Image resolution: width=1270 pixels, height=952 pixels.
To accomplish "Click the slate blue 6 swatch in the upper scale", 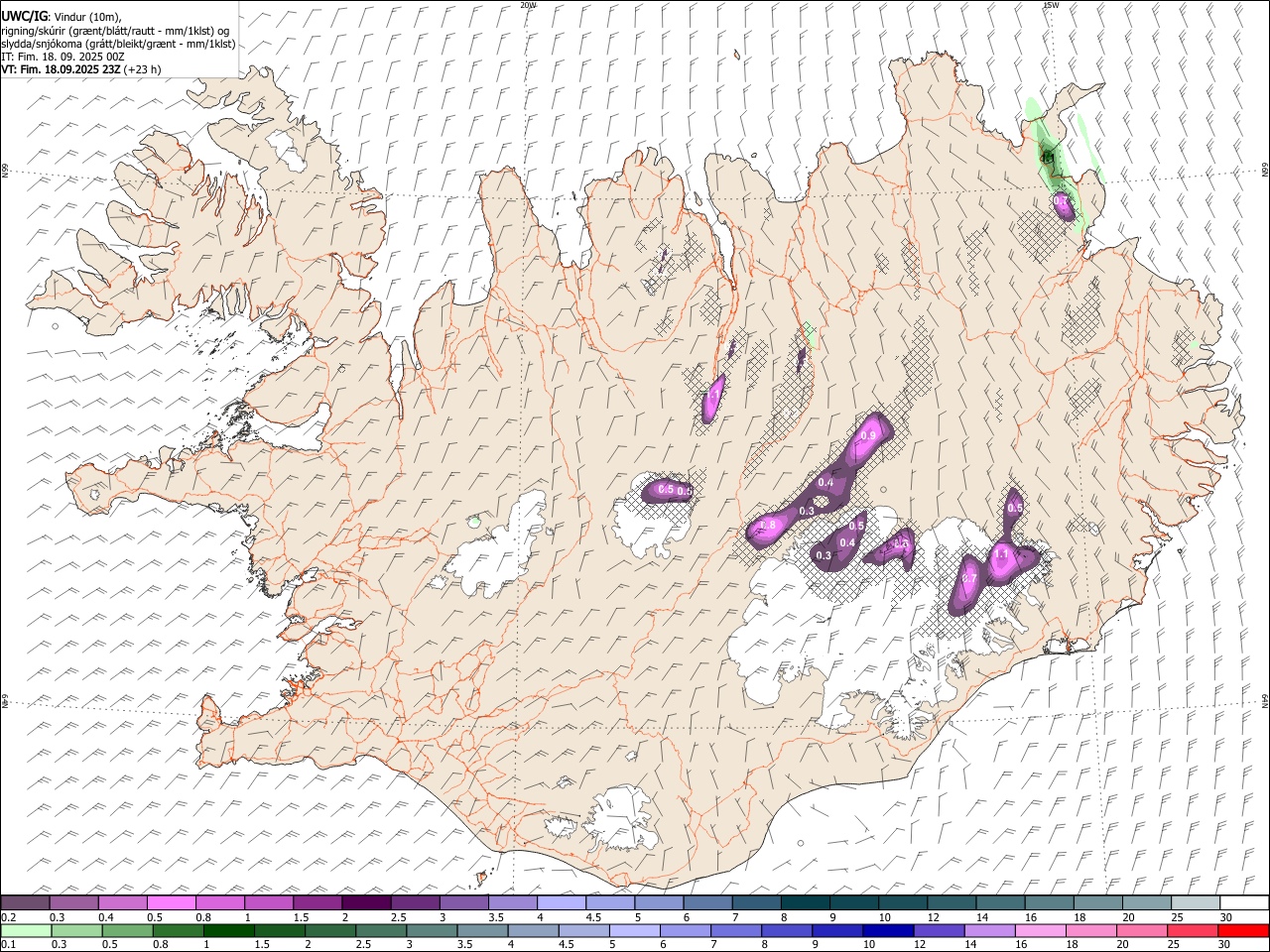I will tap(708, 903).
